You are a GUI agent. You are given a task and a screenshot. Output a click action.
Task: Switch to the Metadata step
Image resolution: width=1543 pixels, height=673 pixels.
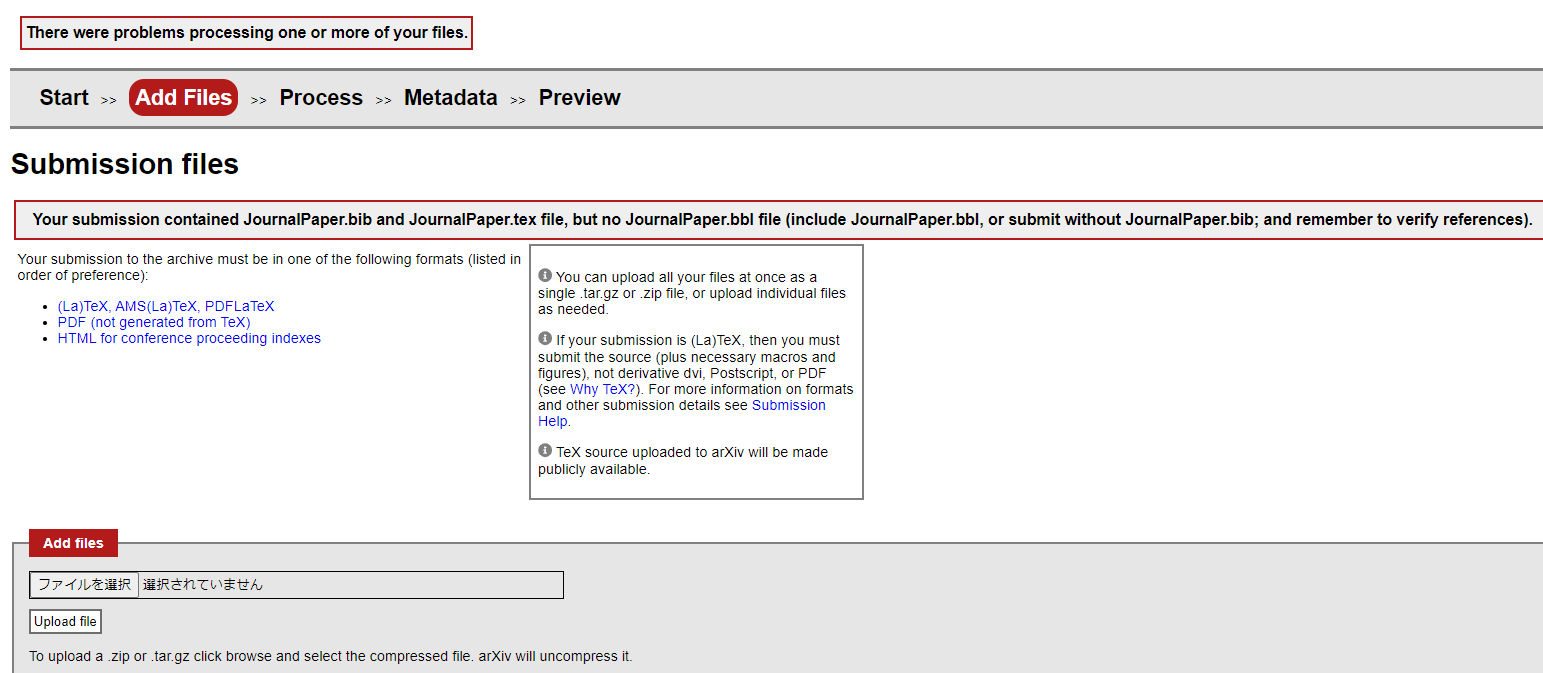tap(450, 98)
